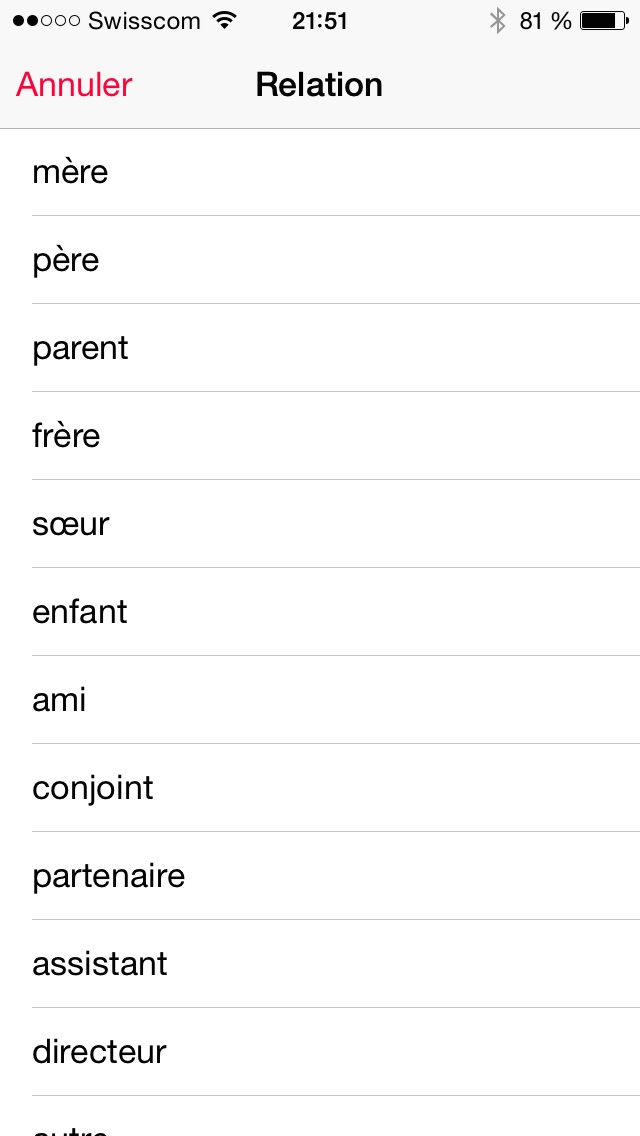Viewport: 640px width, 1136px height.
Task: Select the "assistant" relation
Action: pyautogui.click(x=320, y=964)
